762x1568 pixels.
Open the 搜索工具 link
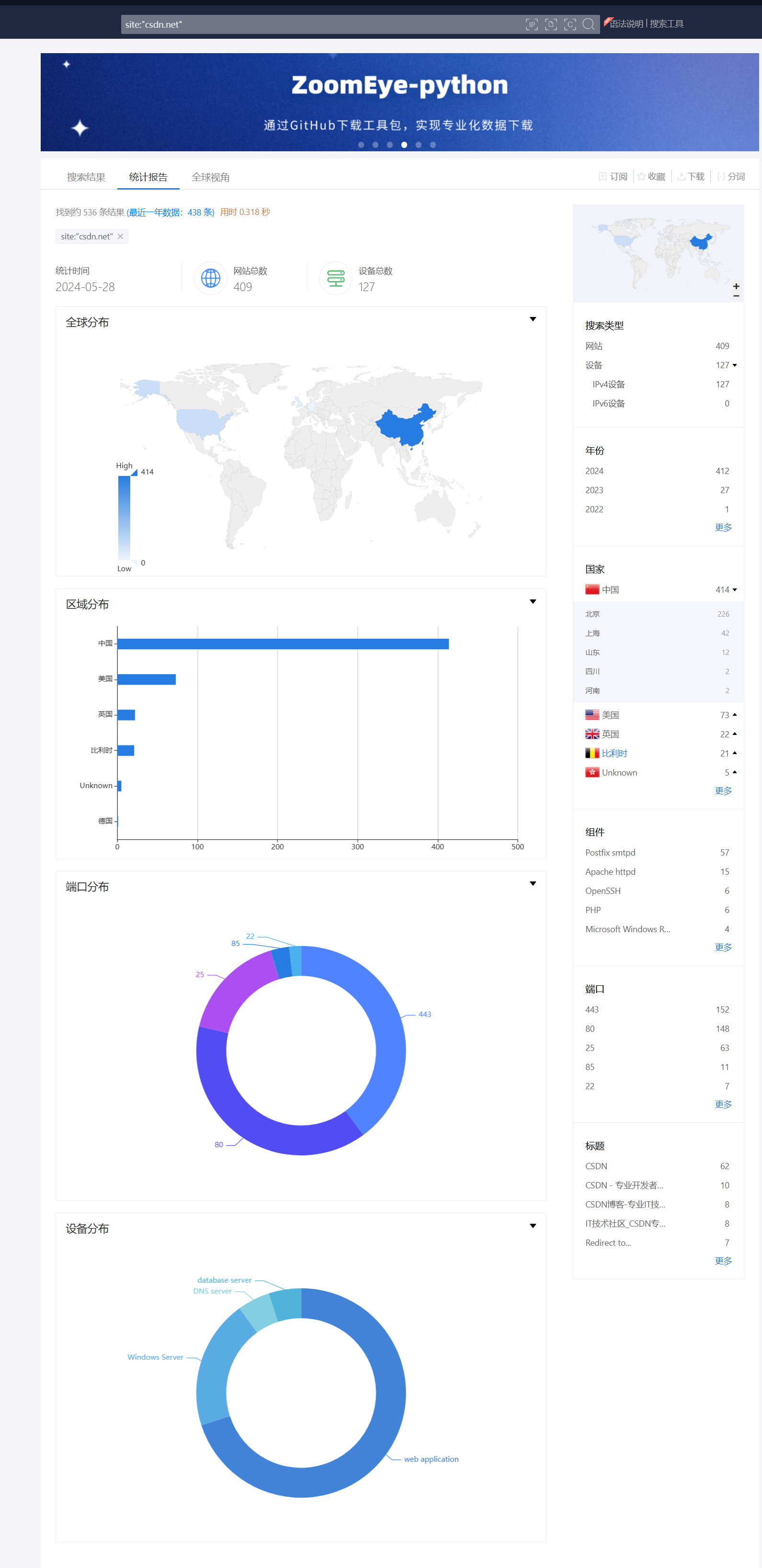point(666,24)
